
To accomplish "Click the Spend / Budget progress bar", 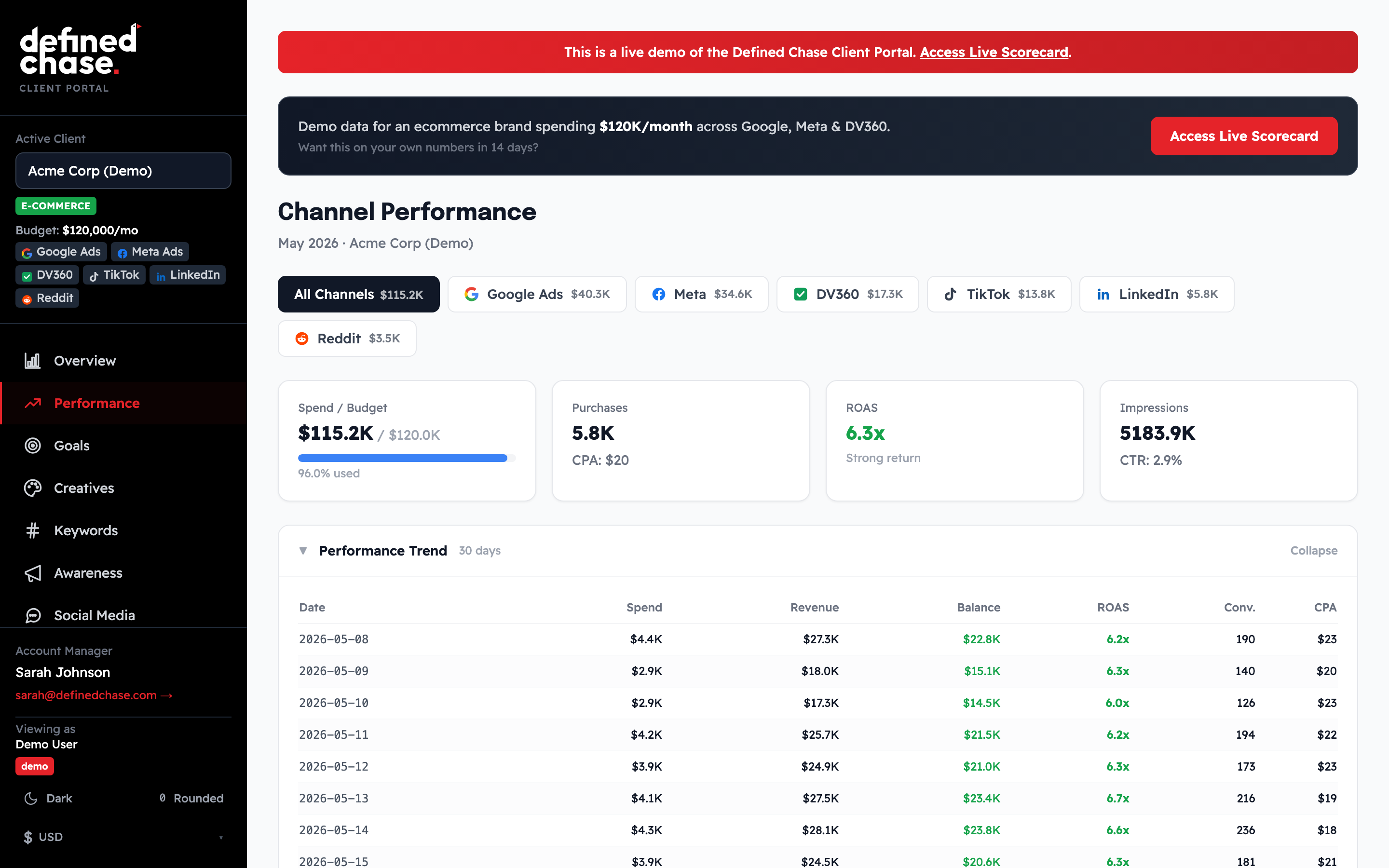I will pyautogui.click(x=407, y=458).
